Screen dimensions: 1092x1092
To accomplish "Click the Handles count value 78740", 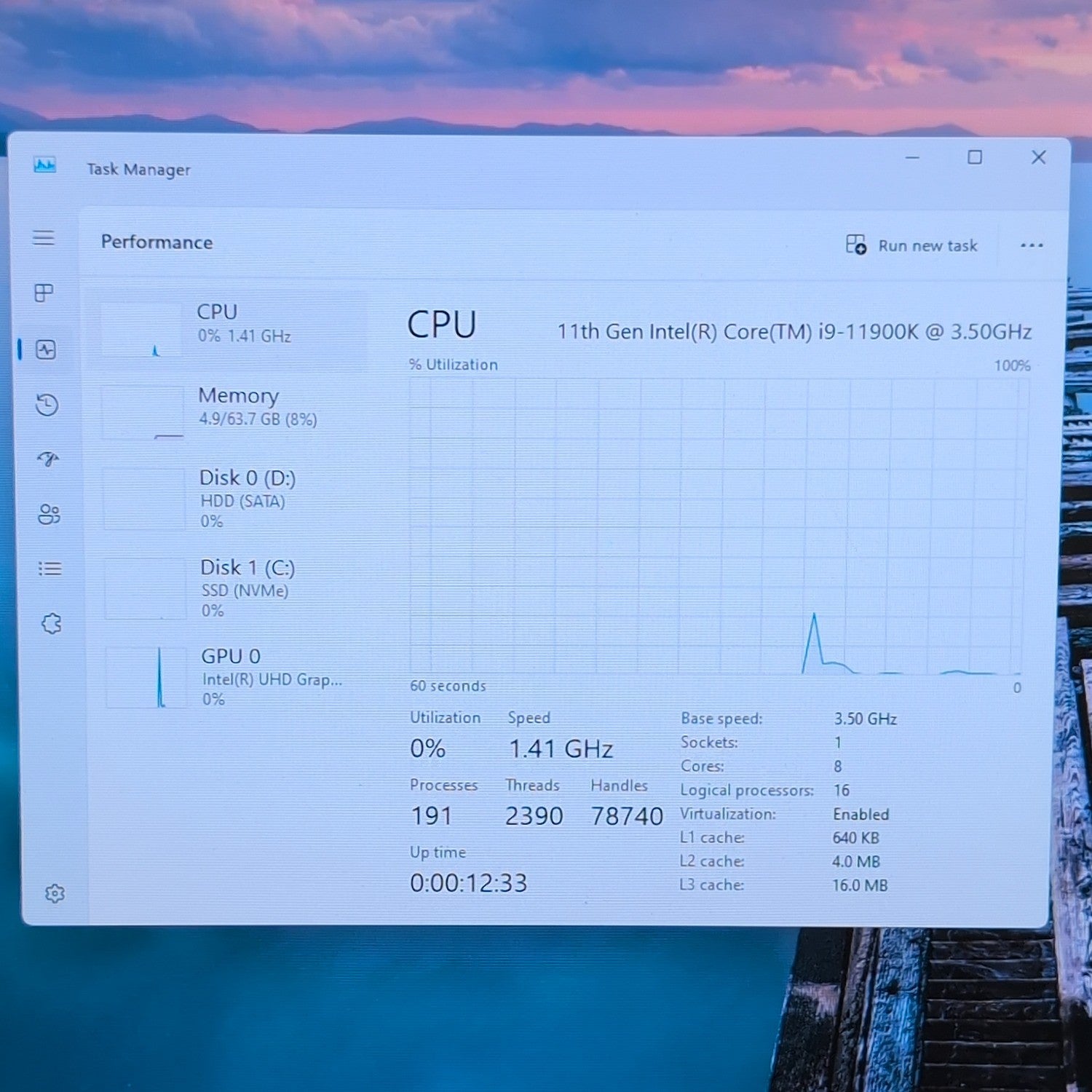I will click(x=627, y=816).
